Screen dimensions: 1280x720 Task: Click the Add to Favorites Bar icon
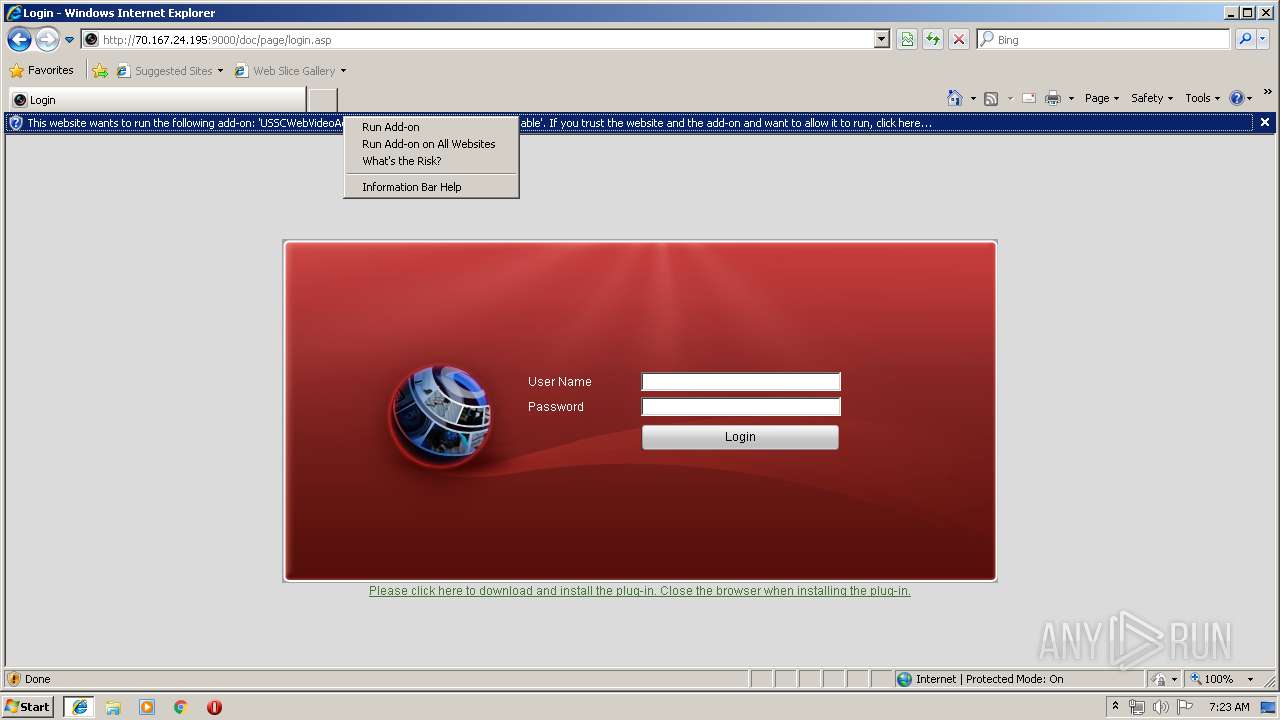99,71
